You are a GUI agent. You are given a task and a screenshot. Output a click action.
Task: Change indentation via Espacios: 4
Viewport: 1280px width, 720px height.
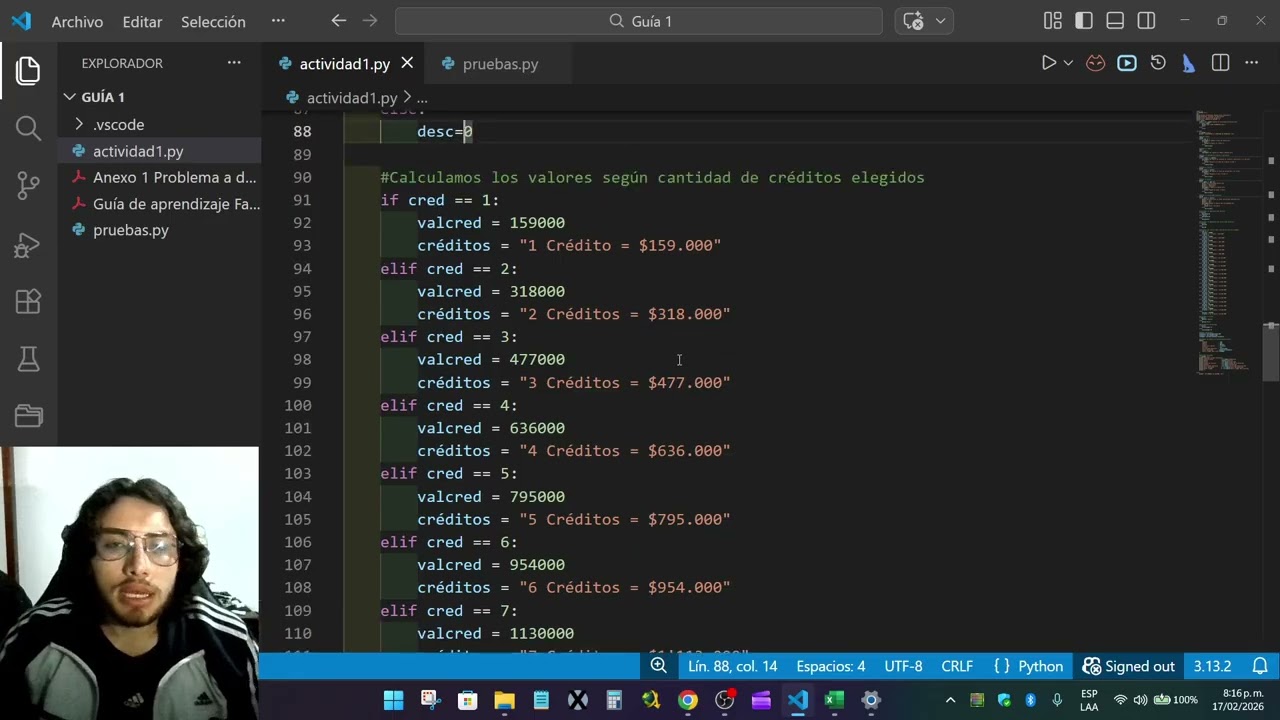(x=831, y=666)
